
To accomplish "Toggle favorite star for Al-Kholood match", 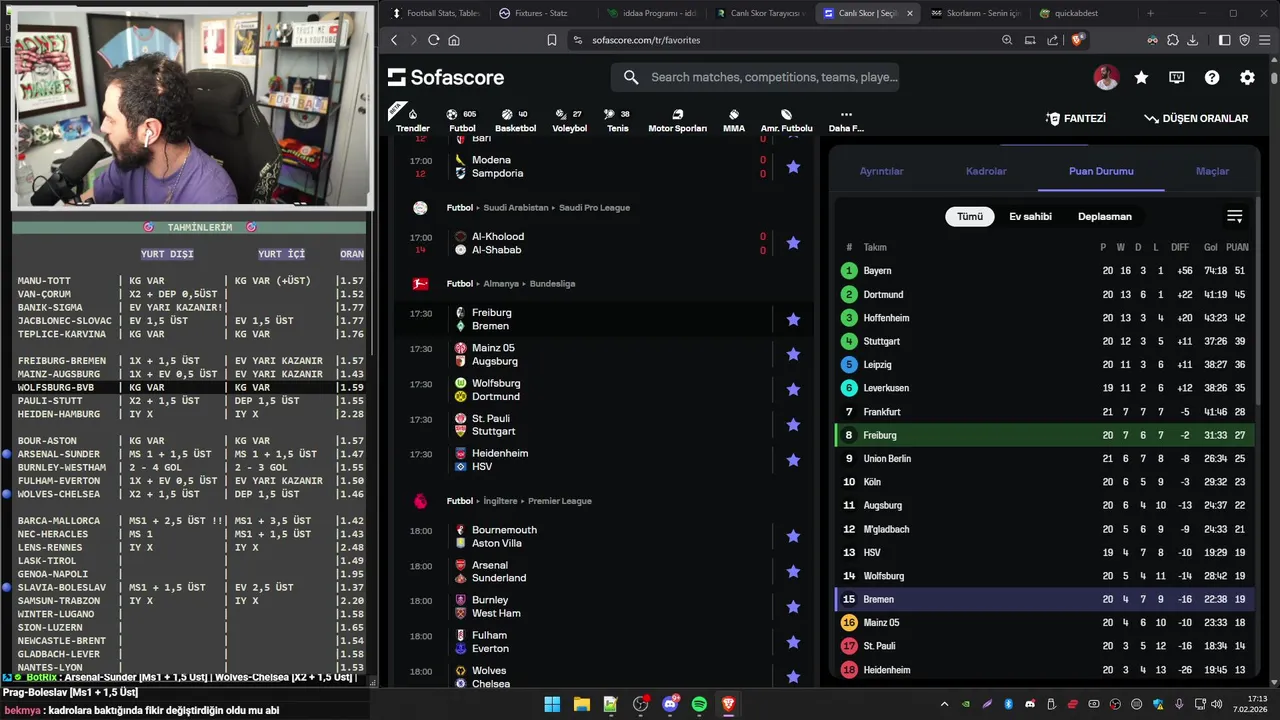I will (x=793, y=243).
